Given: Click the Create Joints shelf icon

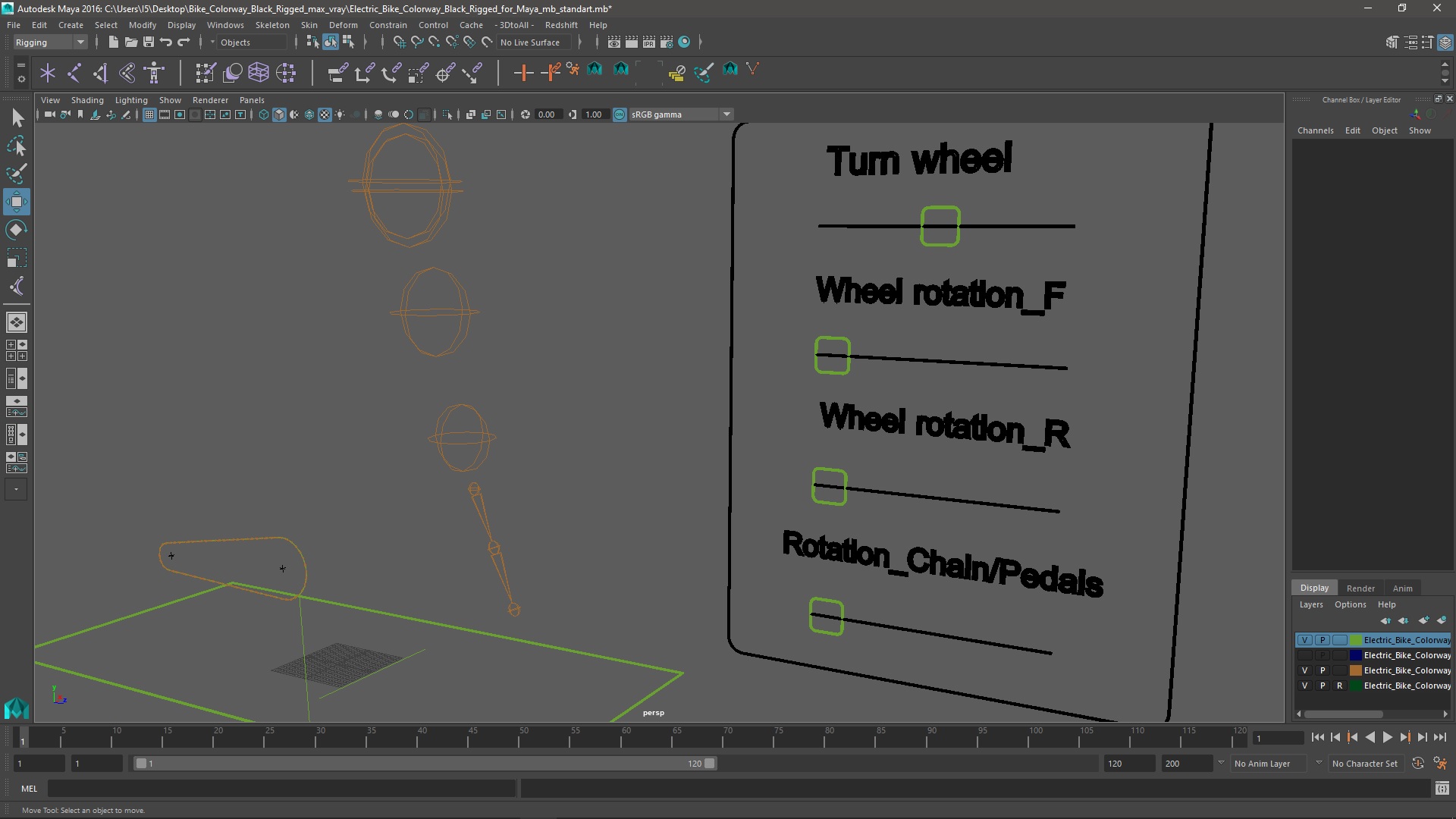Looking at the screenshot, I should (x=74, y=73).
